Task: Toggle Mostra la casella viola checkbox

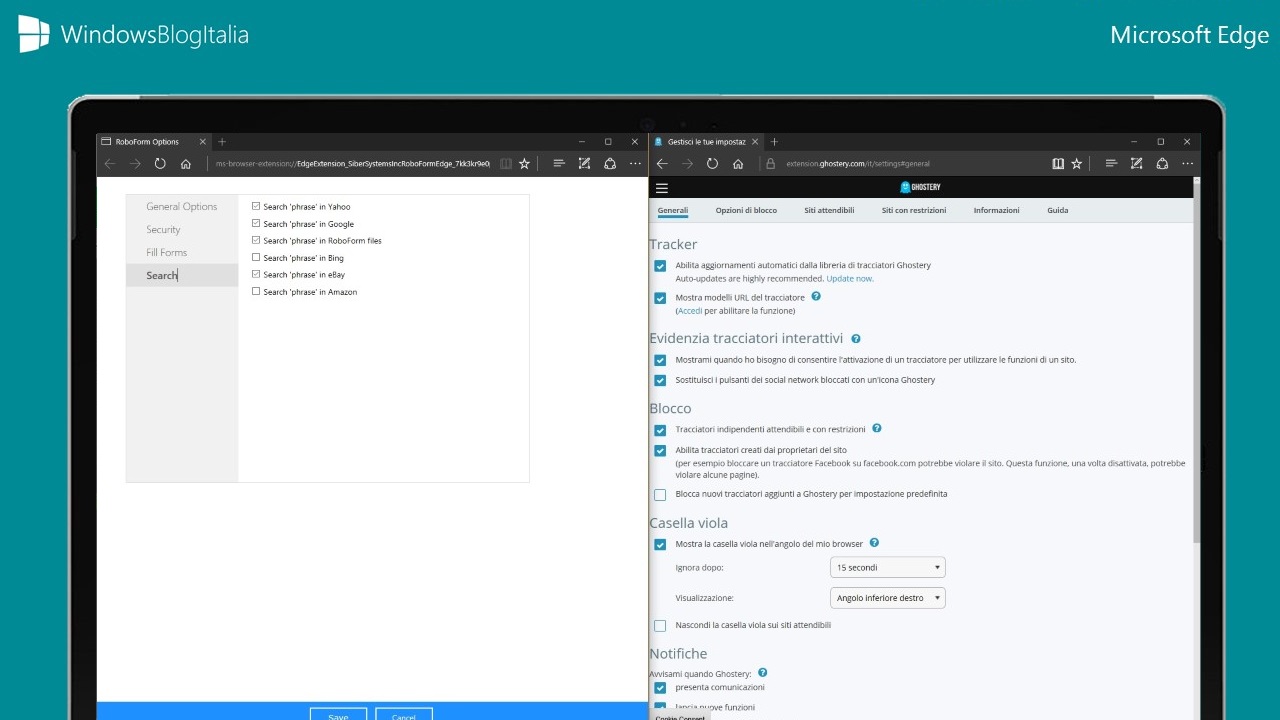Action: pos(660,545)
